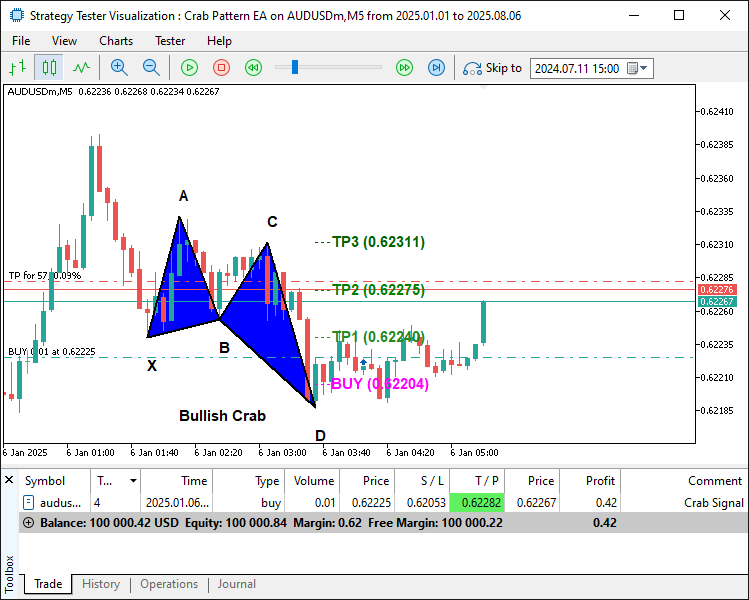The width and height of the screenshot is (749, 600).
Task: Sort by T / P column header
Action: [x=477, y=481]
